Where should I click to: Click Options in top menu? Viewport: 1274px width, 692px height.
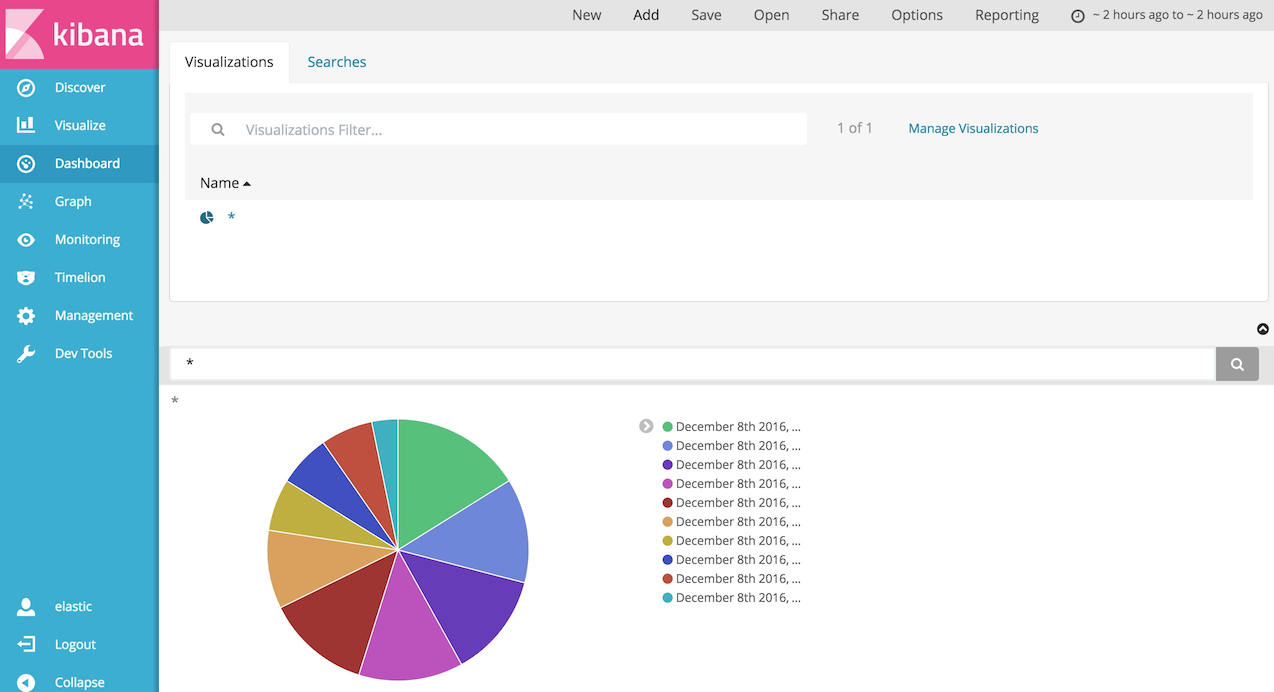[x=917, y=15]
